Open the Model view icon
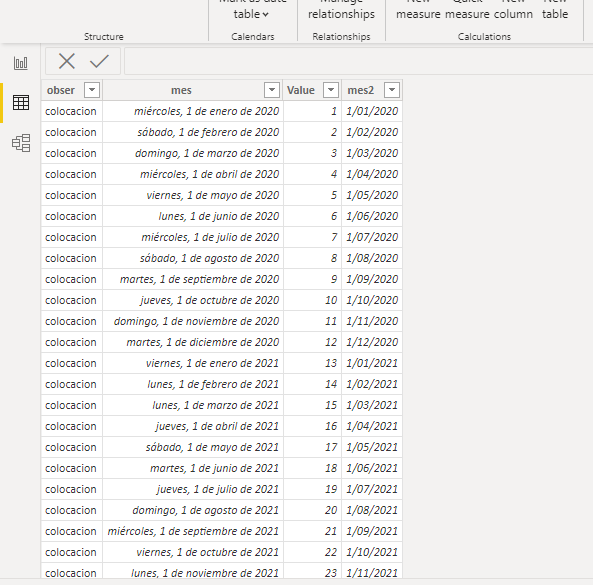 [x=21, y=143]
